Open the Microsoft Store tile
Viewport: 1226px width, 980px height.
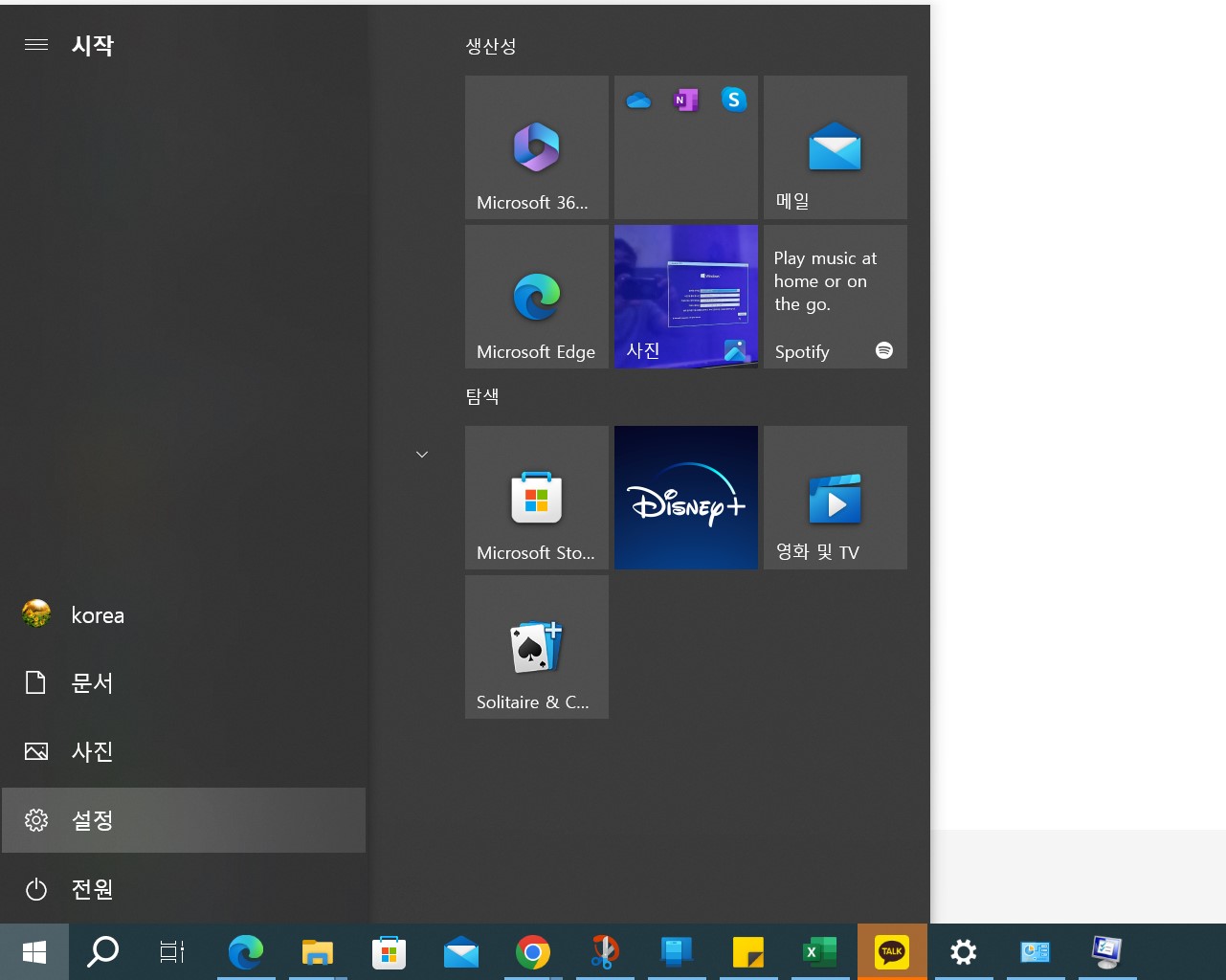(537, 498)
